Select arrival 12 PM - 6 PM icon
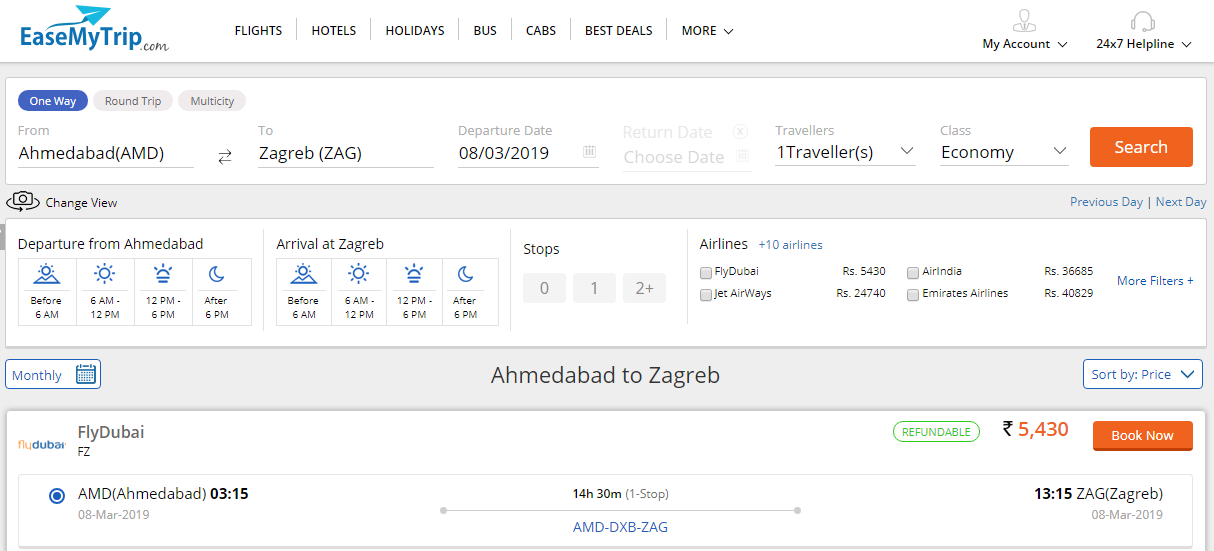The width and height of the screenshot is (1214, 551). 414,274
